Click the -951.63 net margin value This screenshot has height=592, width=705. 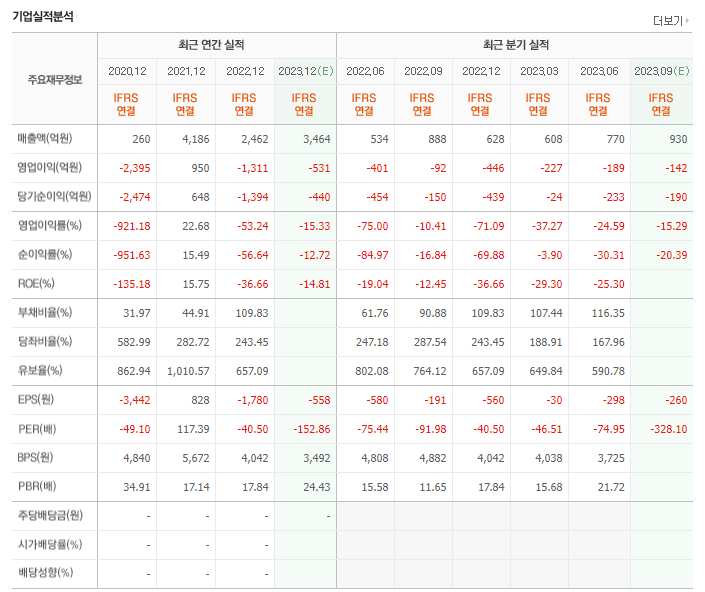[132, 255]
